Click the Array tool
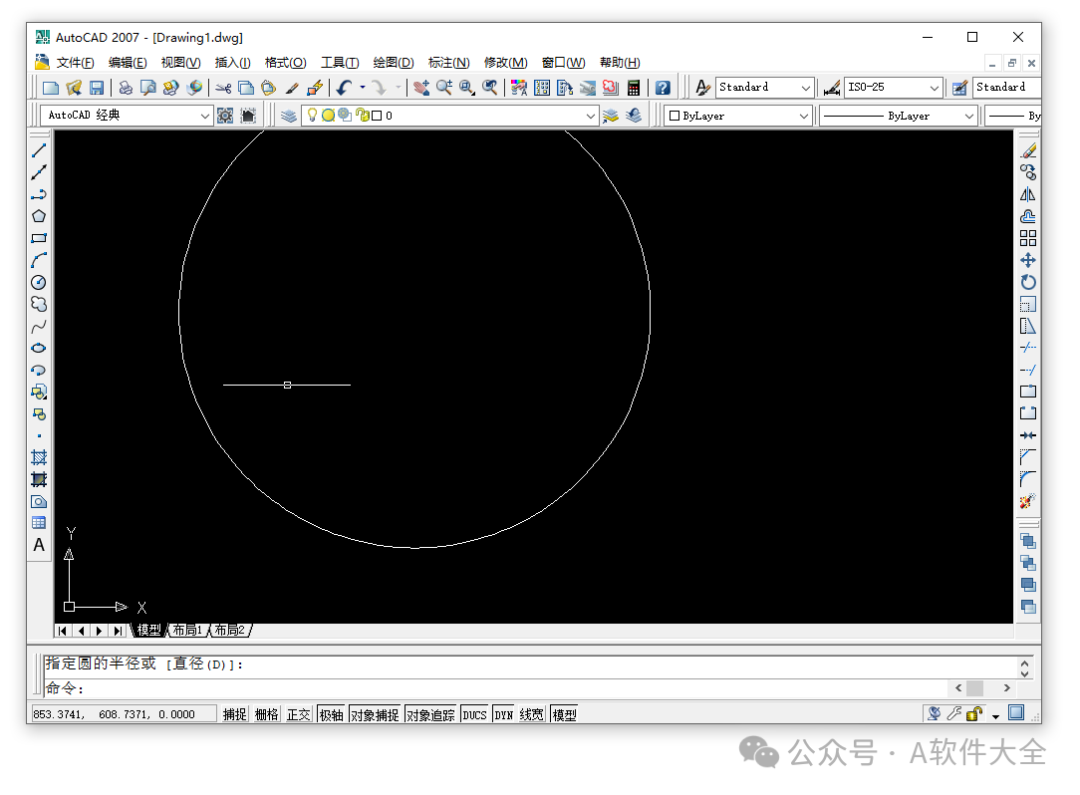Viewport: 1080px width, 795px height. coord(1028,238)
